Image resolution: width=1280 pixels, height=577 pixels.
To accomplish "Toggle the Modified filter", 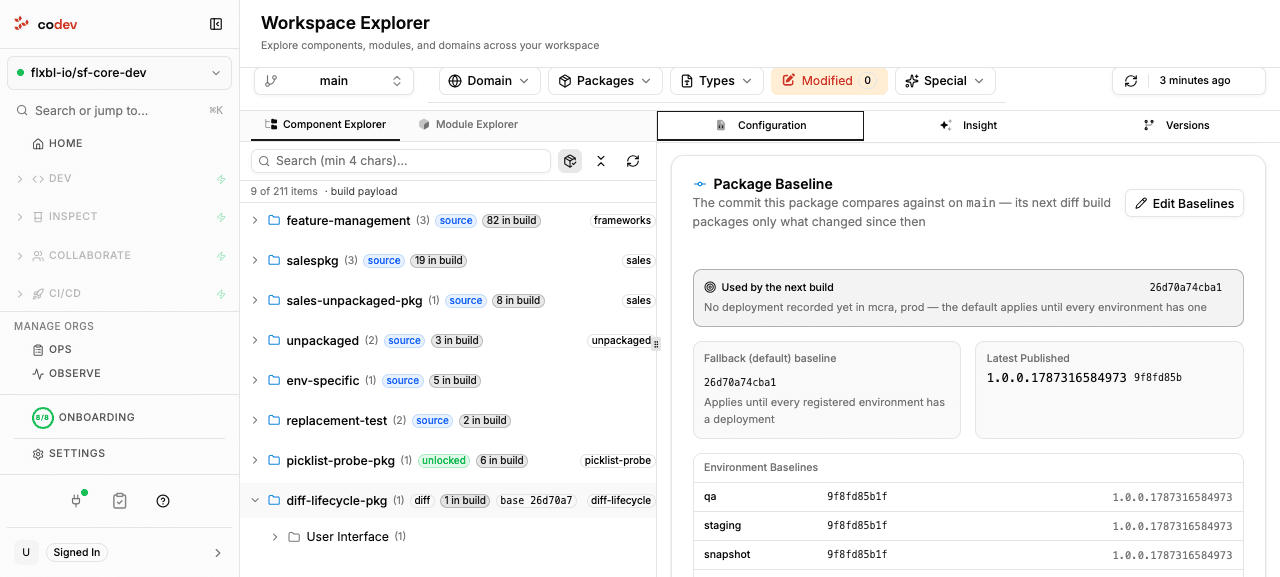I will [x=829, y=81].
